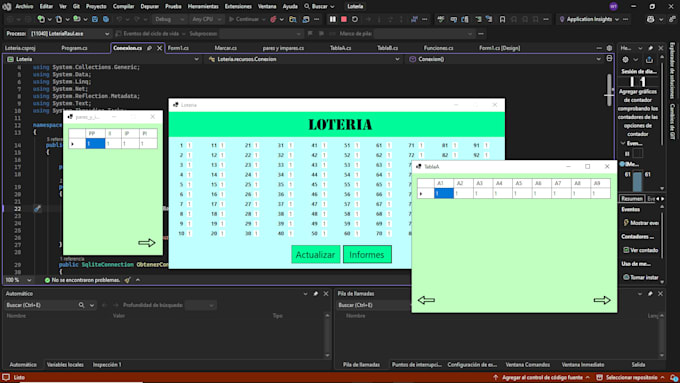
Task: Switch to the Variables locales tab
Action: pyautogui.click(x=65, y=365)
